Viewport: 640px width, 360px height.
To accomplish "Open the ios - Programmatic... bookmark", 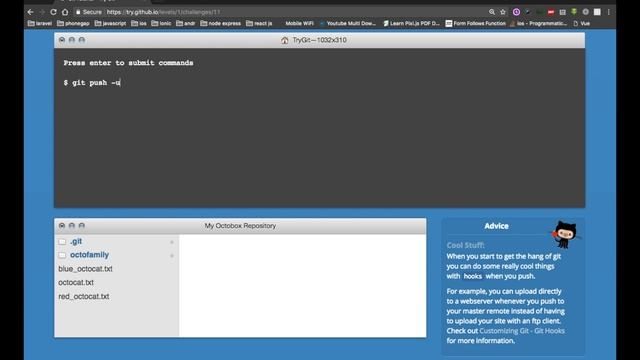I will 538,23.
